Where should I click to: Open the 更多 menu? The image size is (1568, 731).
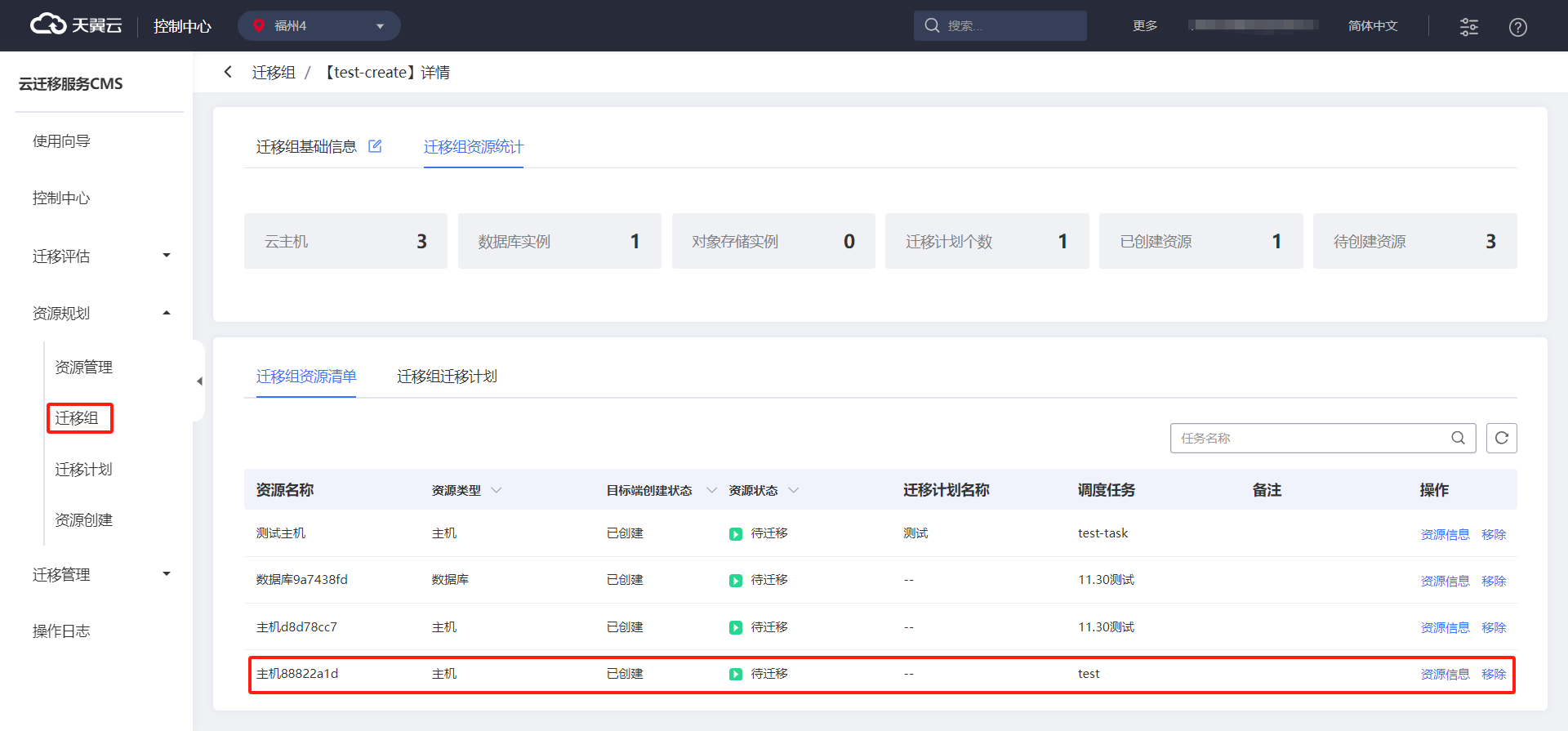[x=1145, y=25]
